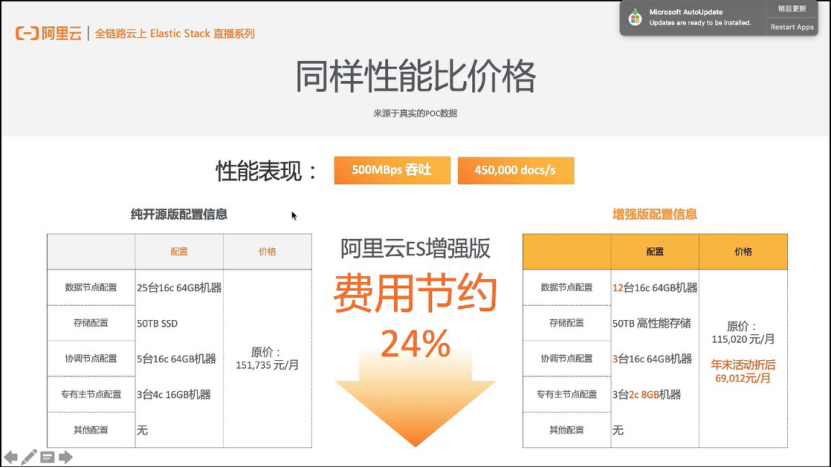Viewport: 831px width, 468px height.
Task: Click the header text 全链路云上 Elastic Stack 直播系列
Action: pos(175,33)
